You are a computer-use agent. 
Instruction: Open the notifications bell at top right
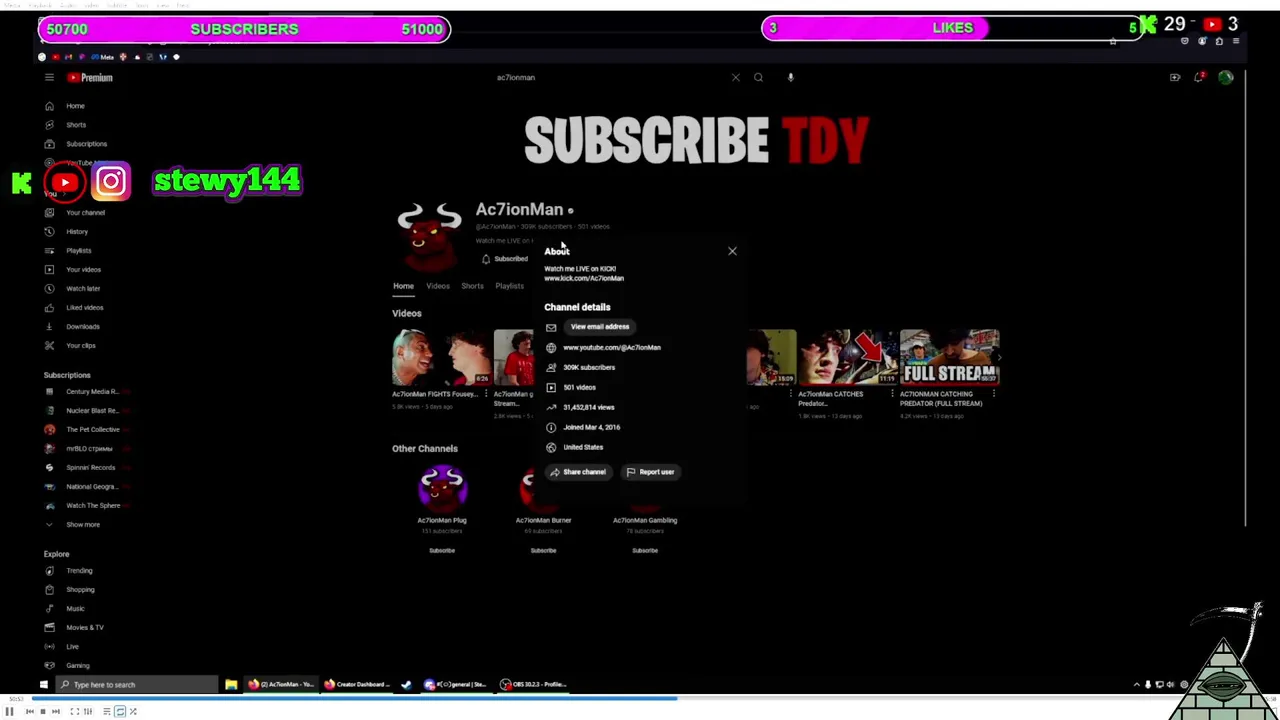pyautogui.click(x=1199, y=77)
